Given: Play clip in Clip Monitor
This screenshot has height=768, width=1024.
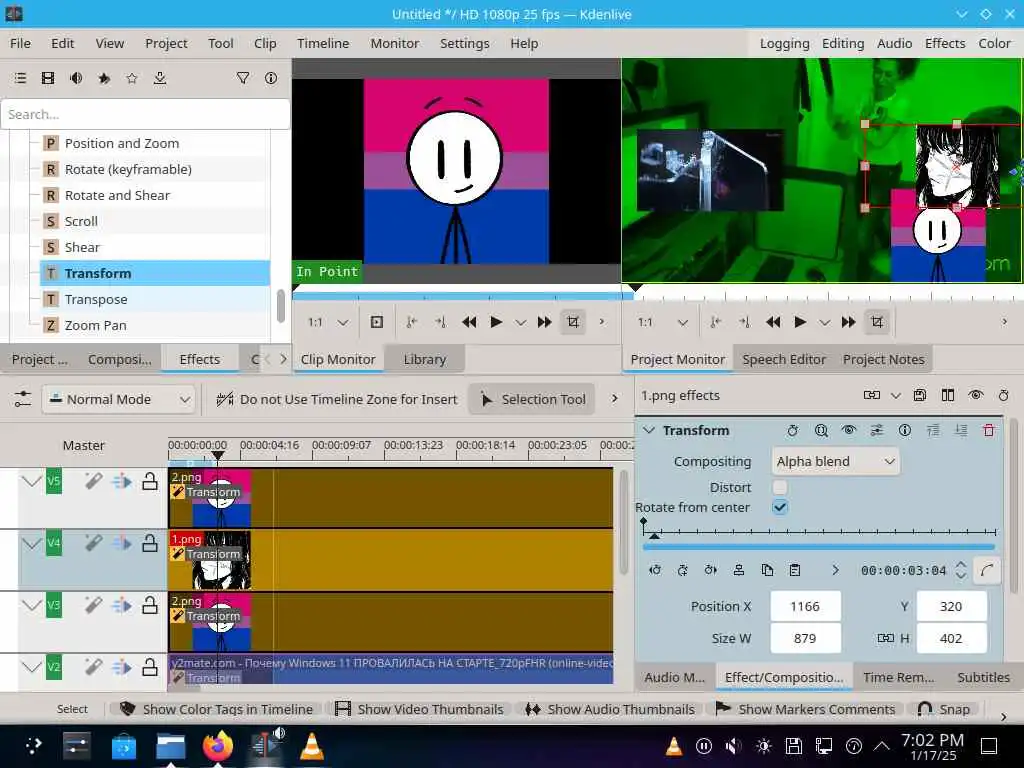Looking at the screenshot, I should 496,322.
